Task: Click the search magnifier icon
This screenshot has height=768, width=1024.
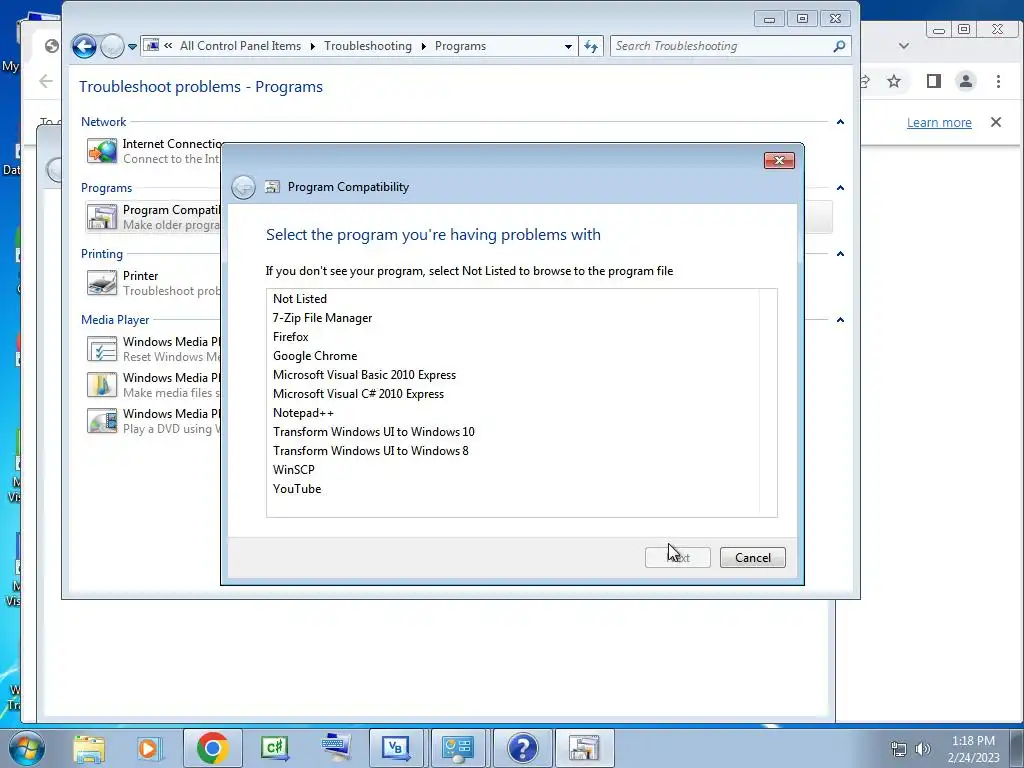Action: tap(839, 46)
